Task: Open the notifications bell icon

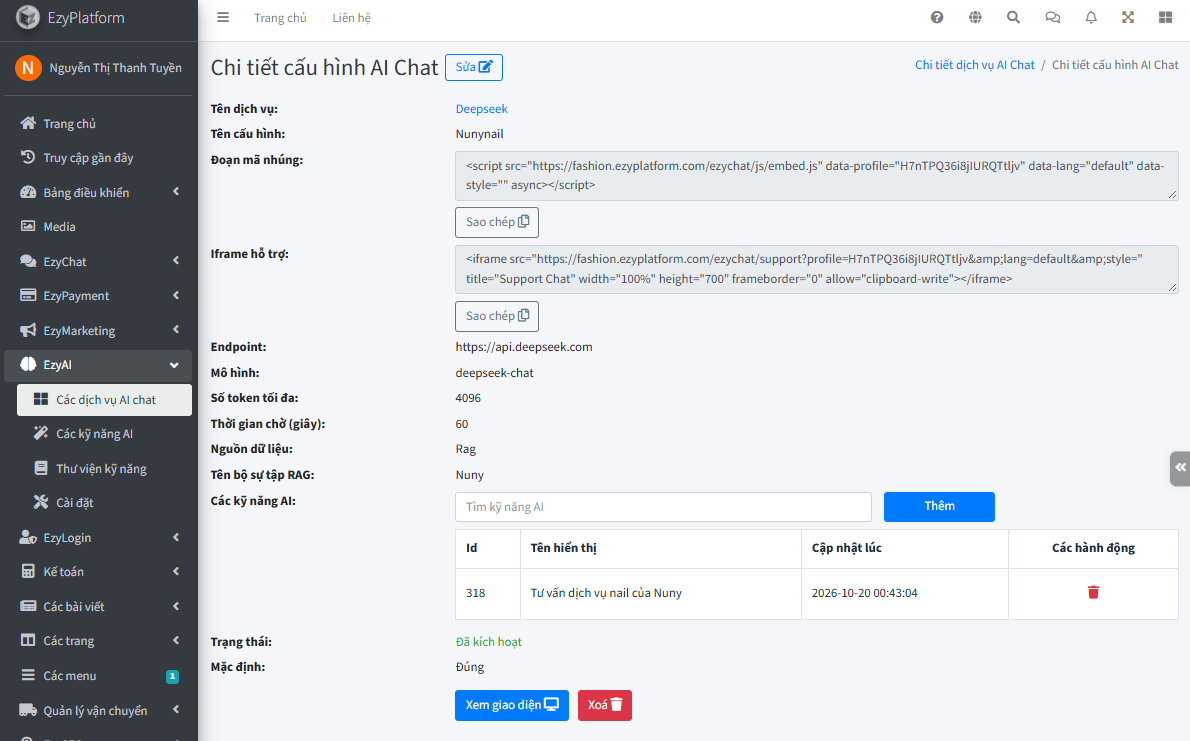Action: pyautogui.click(x=1091, y=17)
